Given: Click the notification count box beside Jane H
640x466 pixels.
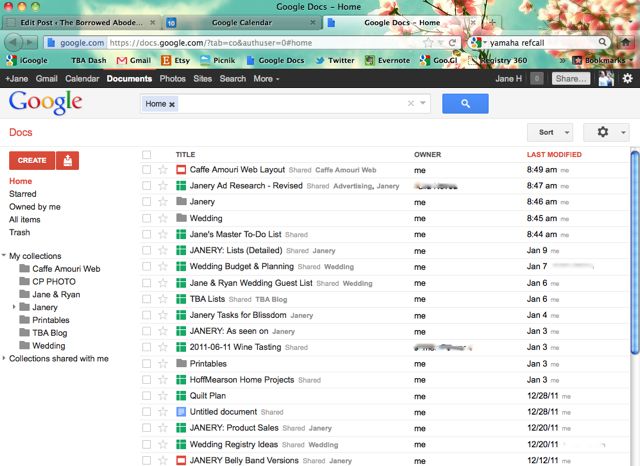Looking at the screenshot, I should [536, 78].
